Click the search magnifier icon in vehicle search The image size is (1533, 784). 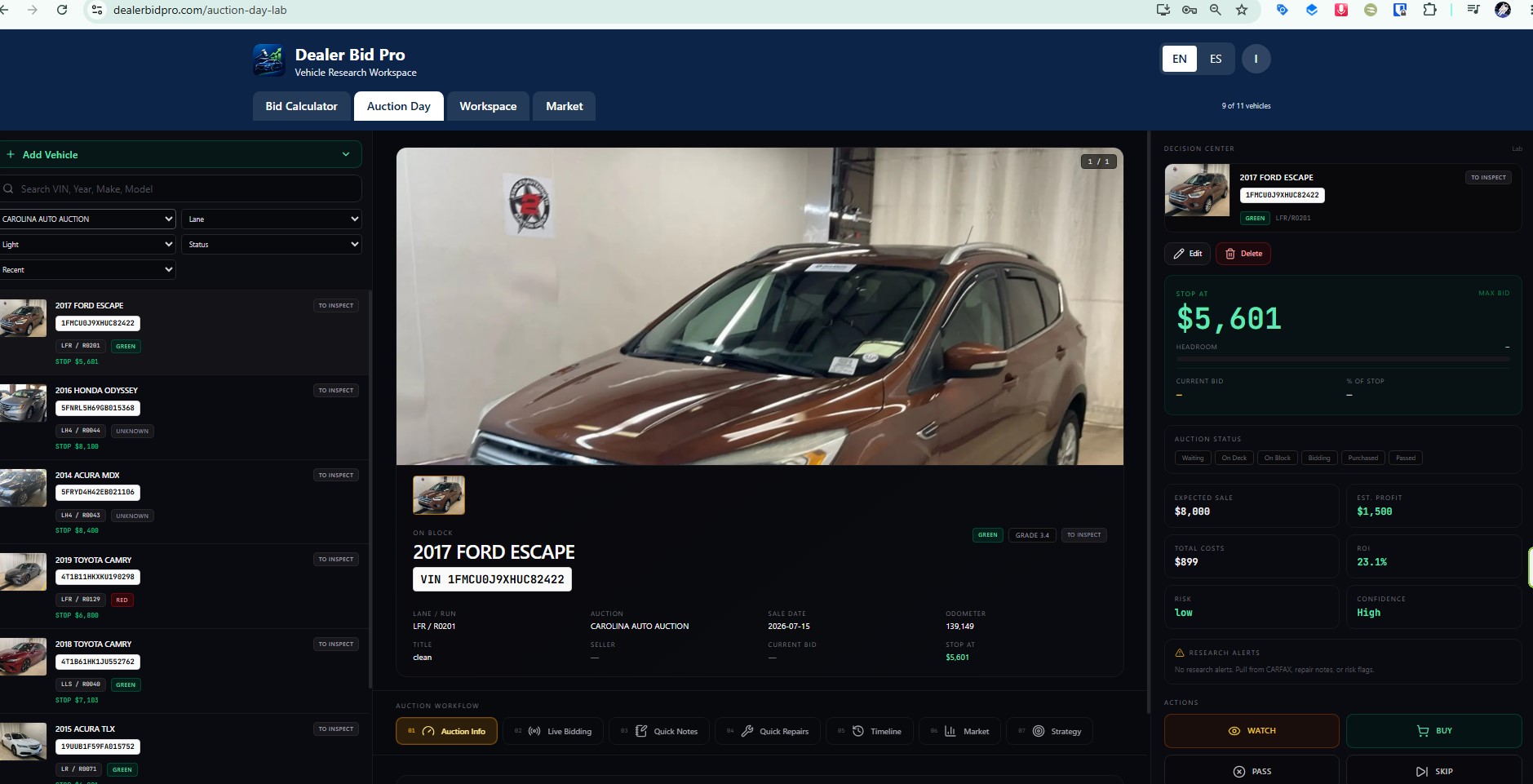click(x=8, y=188)
